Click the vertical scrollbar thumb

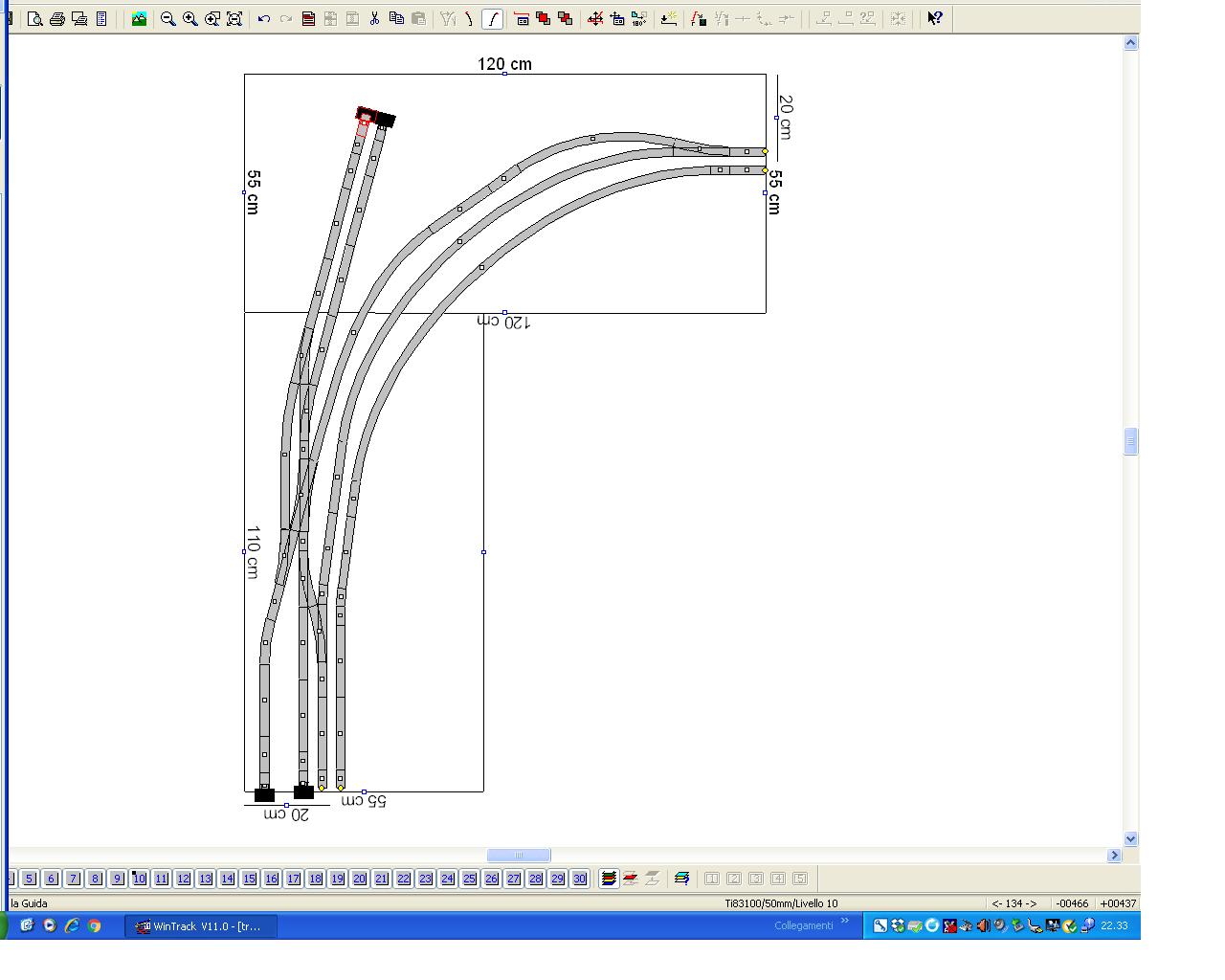point(1131,441)
